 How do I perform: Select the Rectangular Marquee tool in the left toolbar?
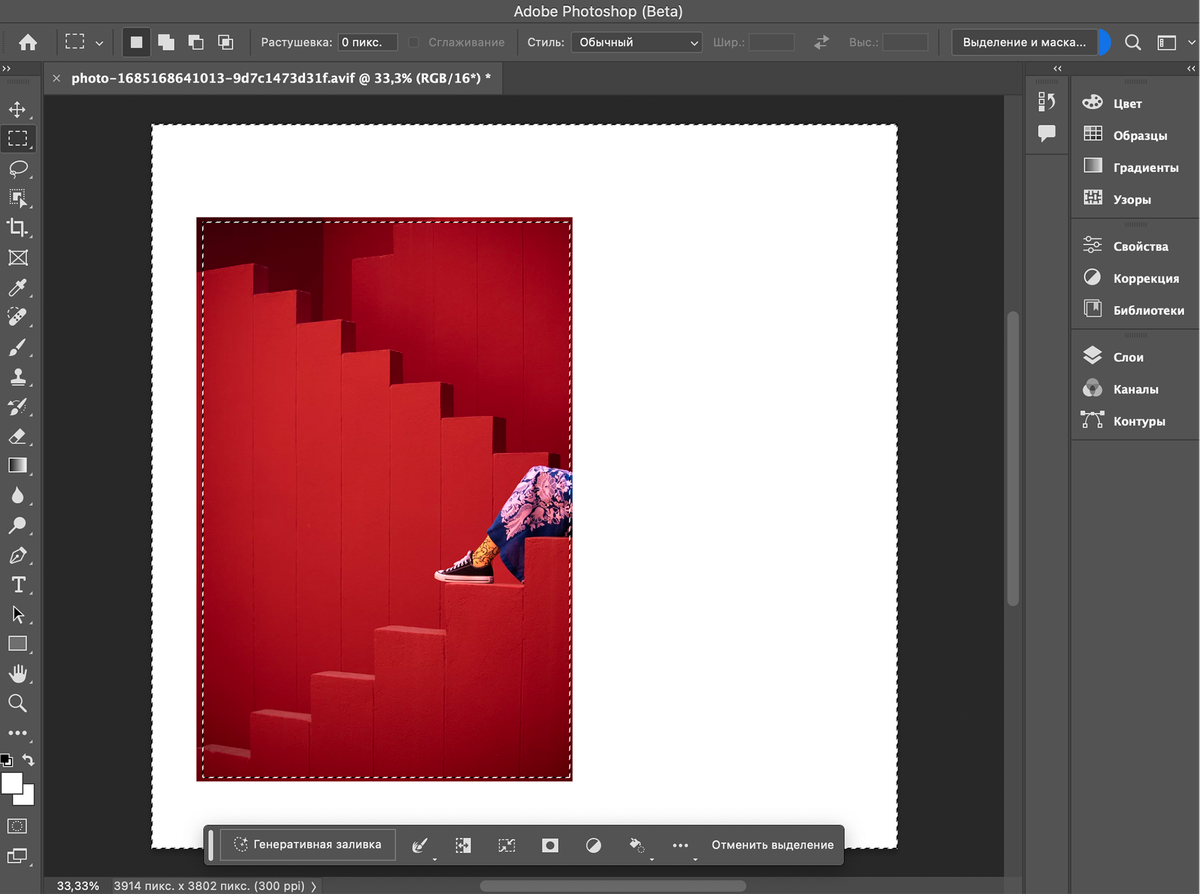pyautogui.click(x=17, y=138)
